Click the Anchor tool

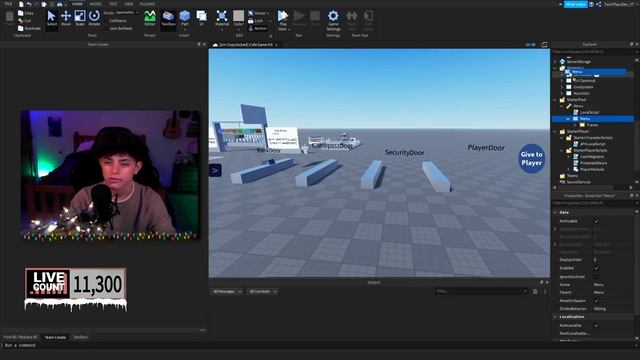[x=258, y=29]
